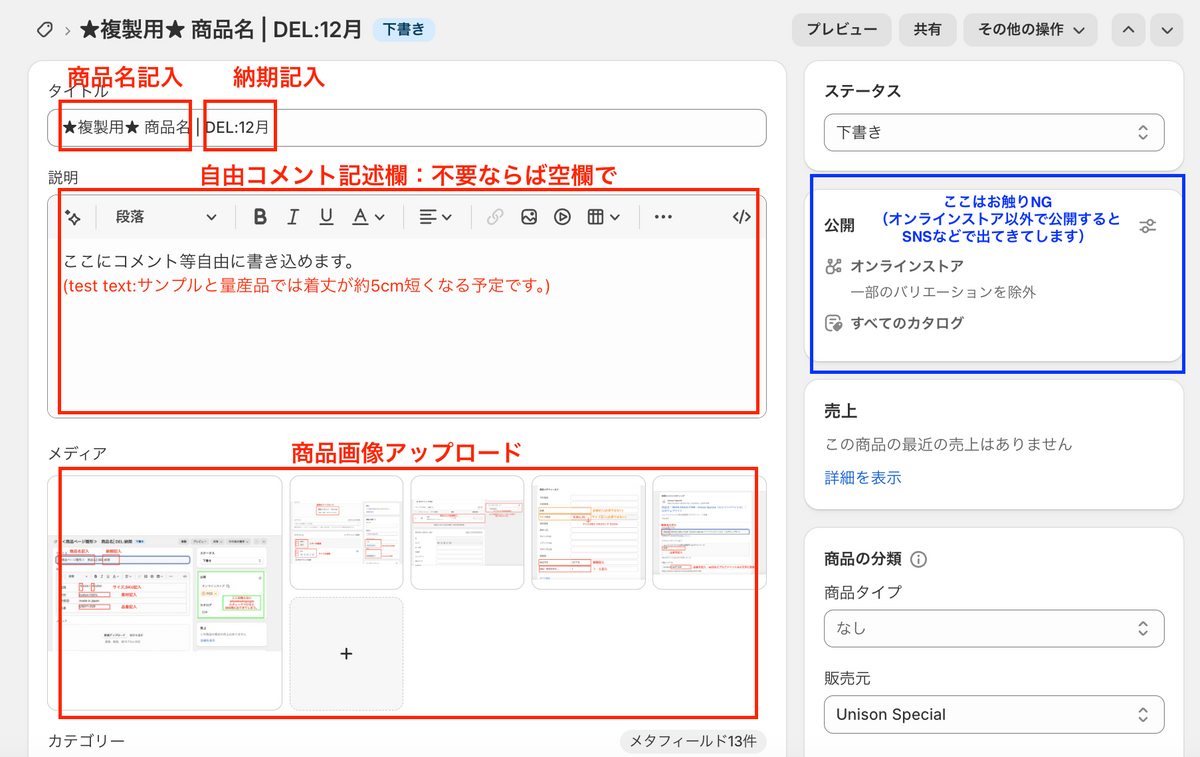Click the product tag icon in breadcrumb

(x=44, y=30)
